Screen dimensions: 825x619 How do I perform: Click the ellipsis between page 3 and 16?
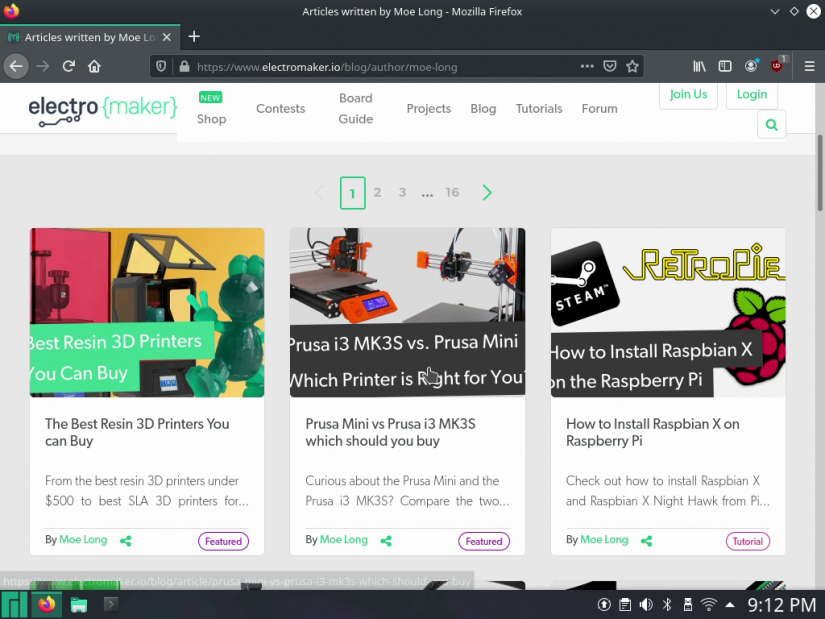point(427,192)
